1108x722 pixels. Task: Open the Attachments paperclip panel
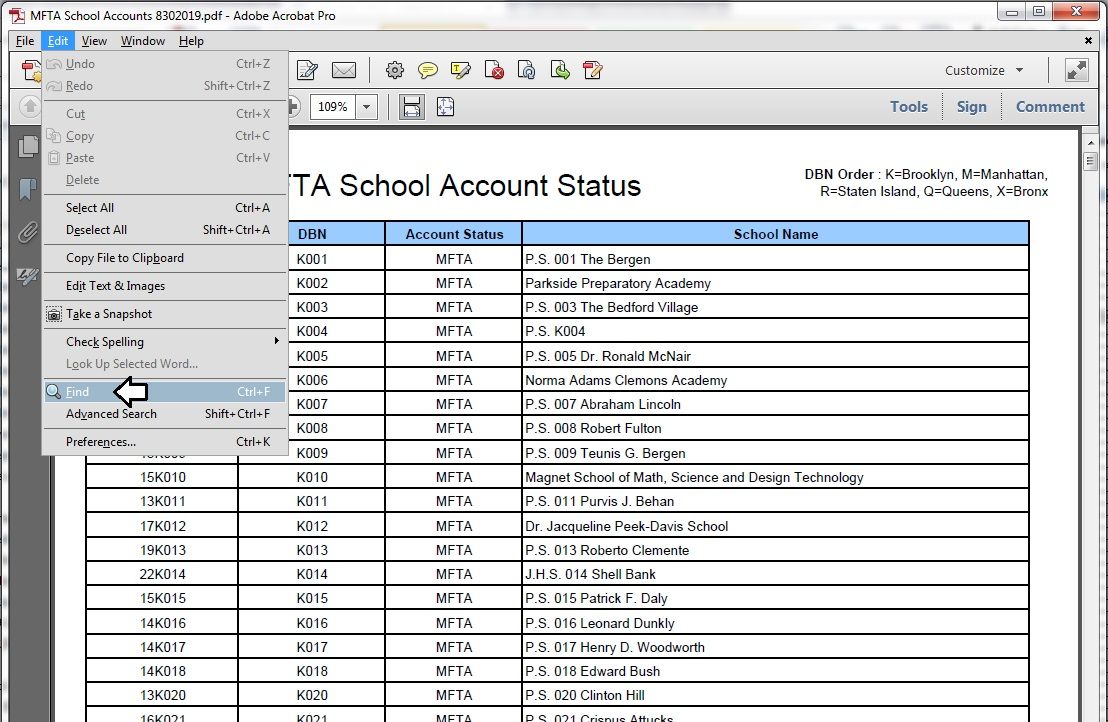tap(28, 232)
